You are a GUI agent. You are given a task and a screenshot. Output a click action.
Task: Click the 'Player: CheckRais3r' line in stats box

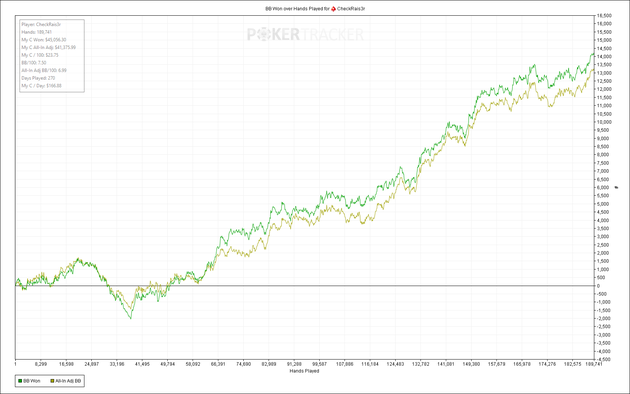[x=41, y=24]
